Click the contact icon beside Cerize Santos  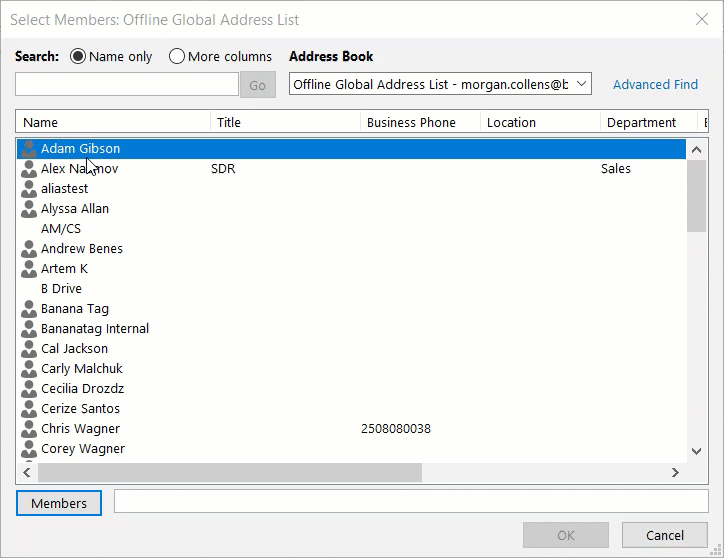coord(29,409)
